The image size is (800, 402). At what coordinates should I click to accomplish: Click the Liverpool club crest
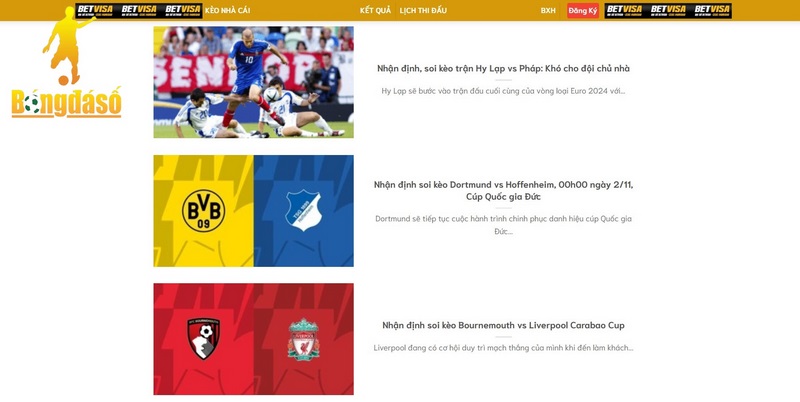pos(304,339)
